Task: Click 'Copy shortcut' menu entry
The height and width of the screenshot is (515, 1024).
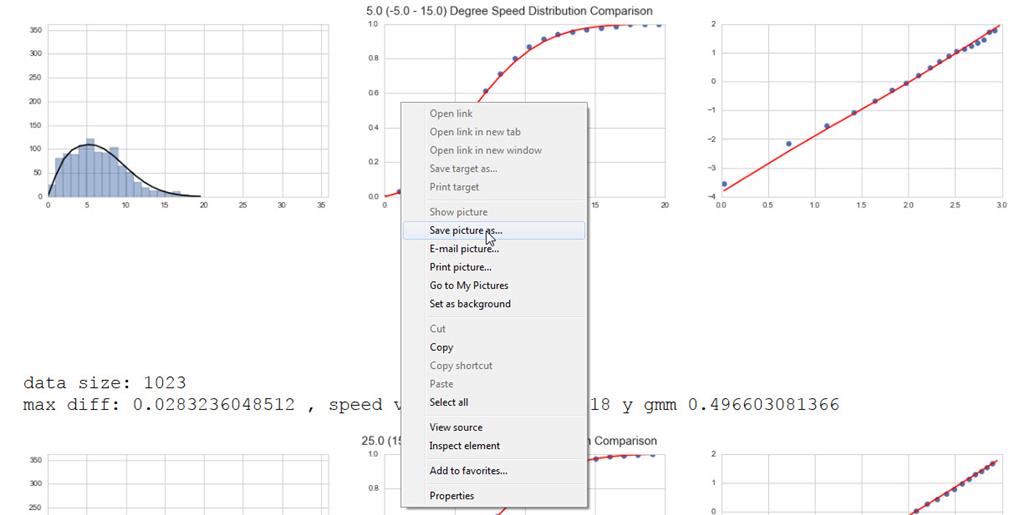Action: pyautogui.click(x=494, y=366)
